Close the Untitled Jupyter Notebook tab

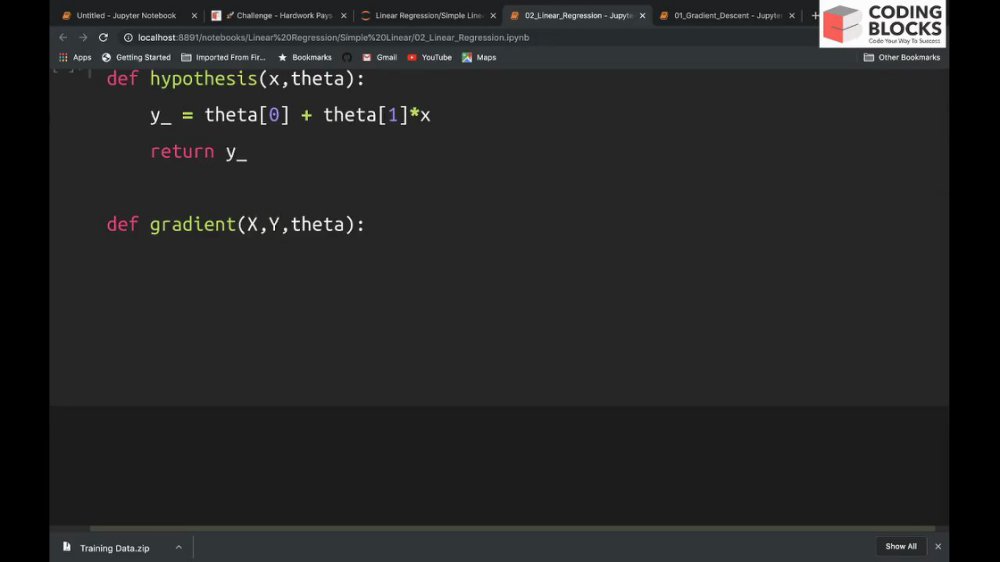tap(195, 15)
